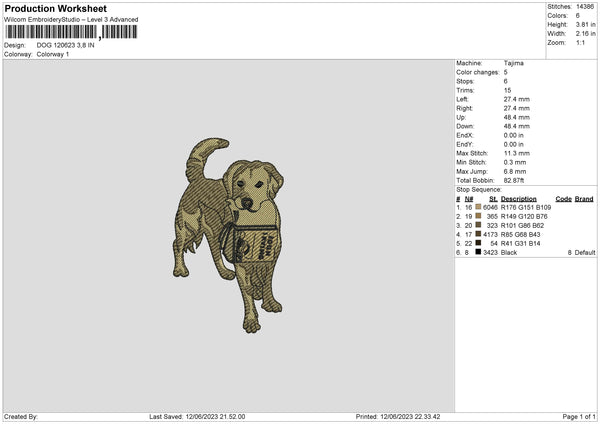This screenshot has height=424, width=600.
Task: Click the N# column header
Action: point(468,199)
